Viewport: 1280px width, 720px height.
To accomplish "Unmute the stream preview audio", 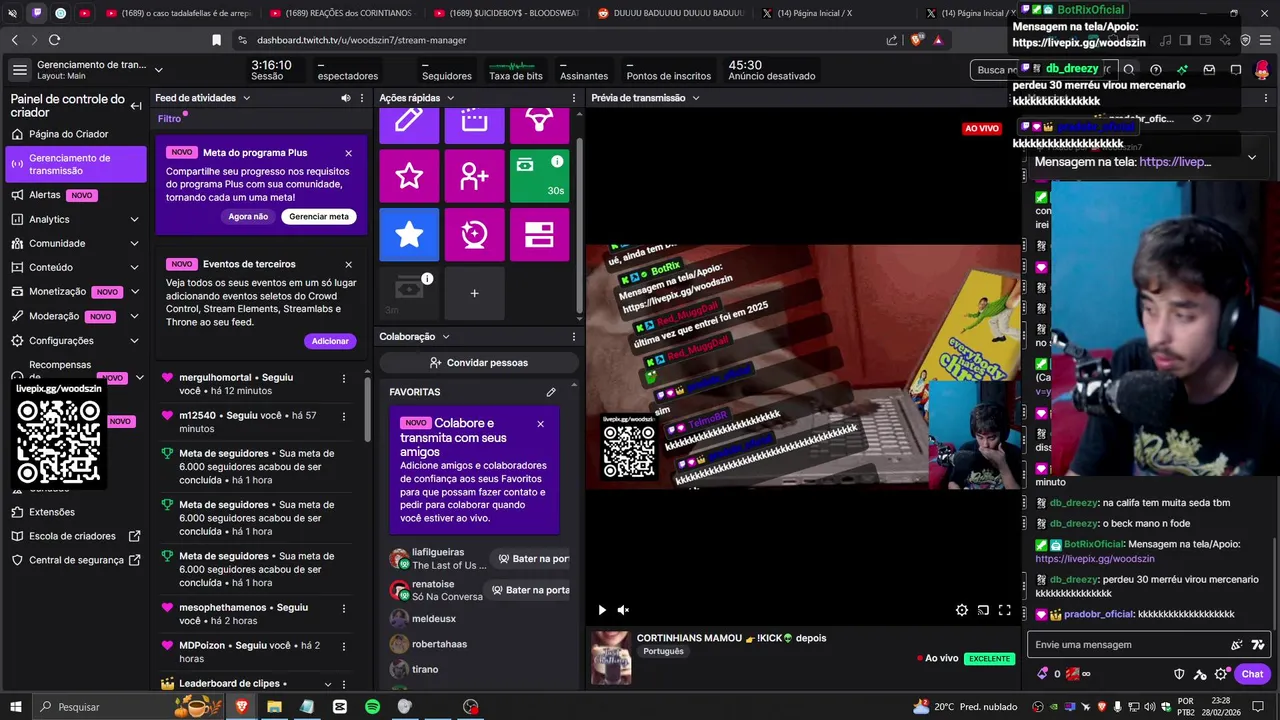I will pos(623,610).
